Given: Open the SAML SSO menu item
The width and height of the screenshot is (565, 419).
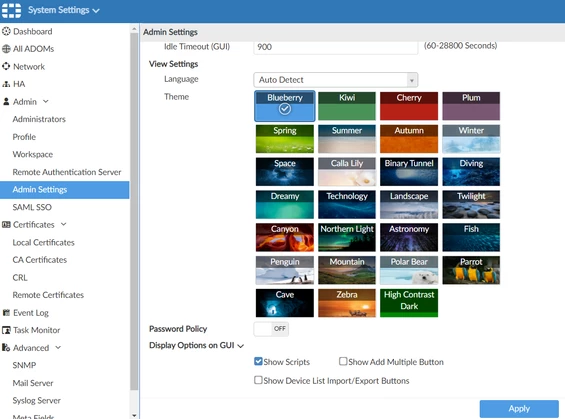Looking at the screenshot, I should pos(32,207).
